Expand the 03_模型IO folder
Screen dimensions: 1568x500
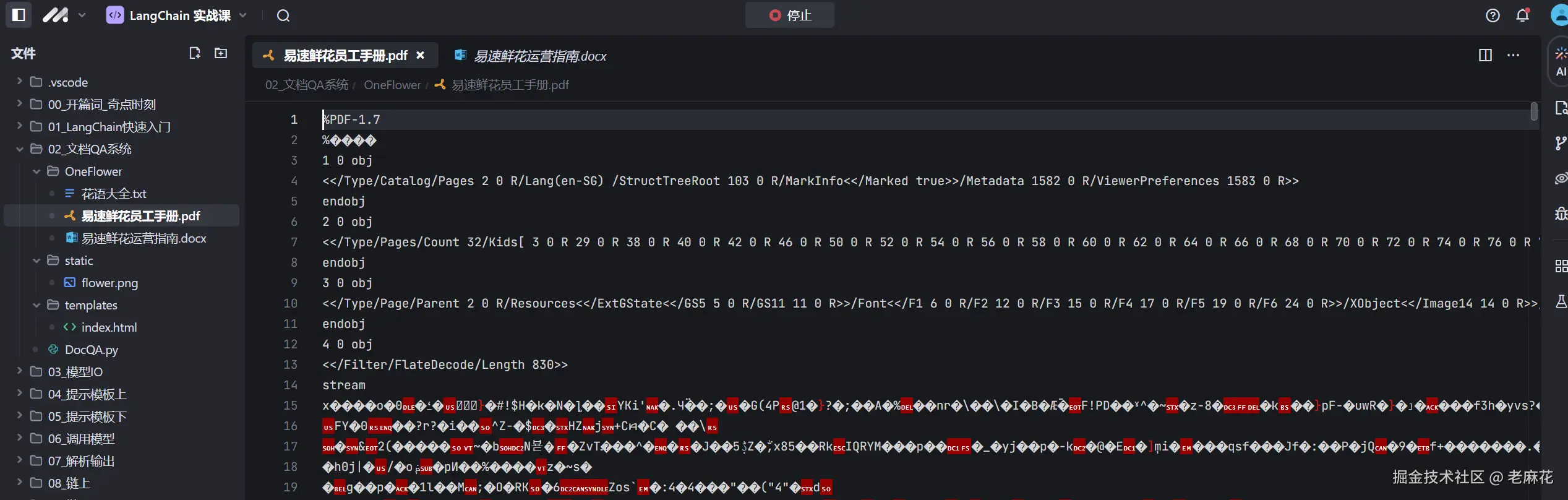click(x=20, y=371)
